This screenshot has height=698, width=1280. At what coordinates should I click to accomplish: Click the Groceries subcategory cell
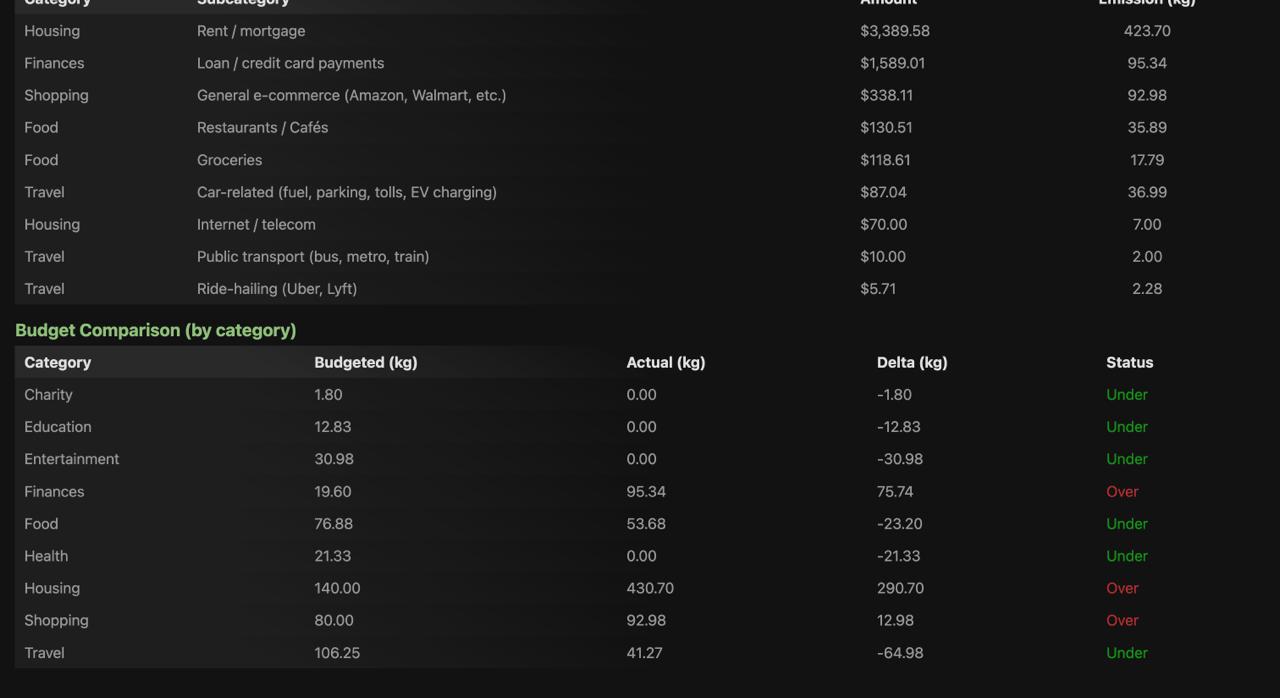(x=229, y=160)
